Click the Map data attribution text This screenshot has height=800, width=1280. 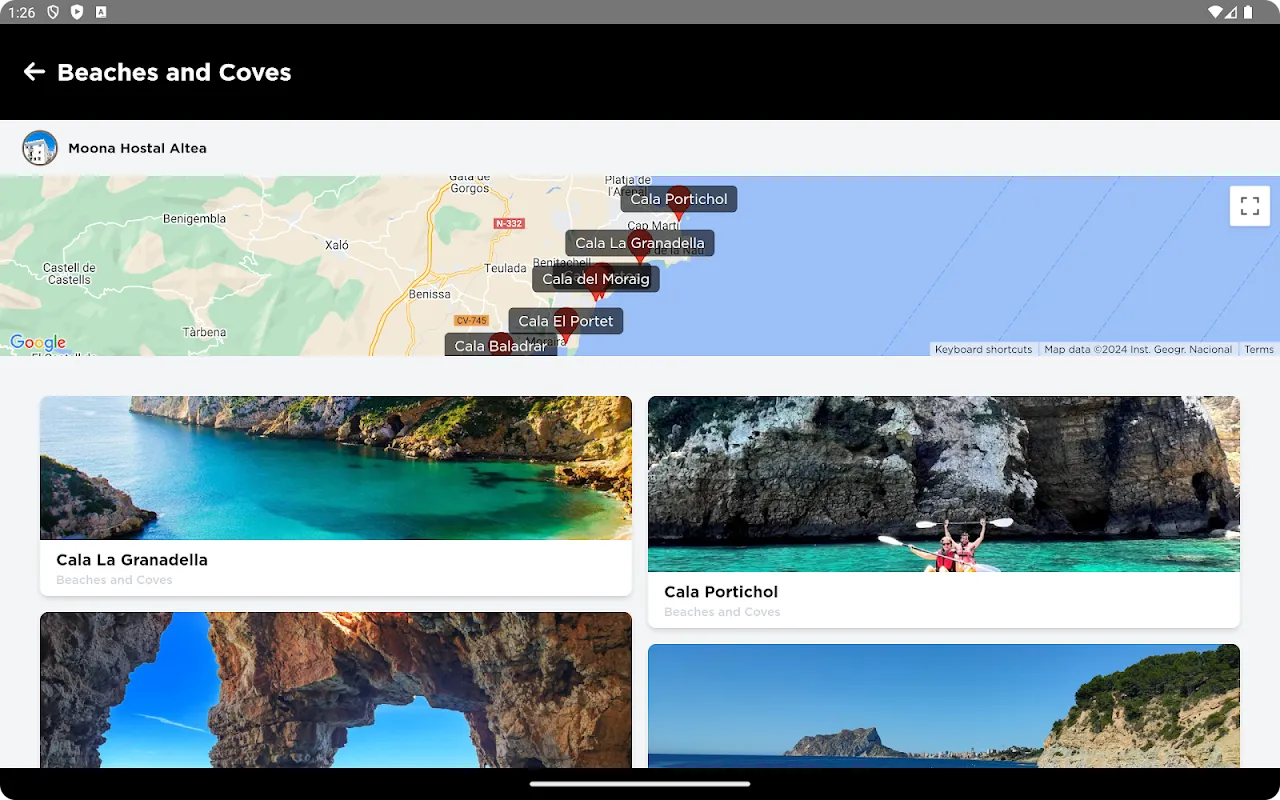point(1138,349)
